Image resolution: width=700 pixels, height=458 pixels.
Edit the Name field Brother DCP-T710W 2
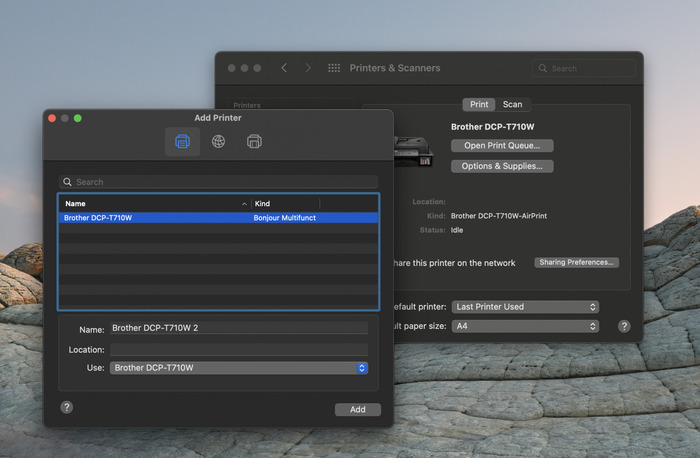click(239, 328)
